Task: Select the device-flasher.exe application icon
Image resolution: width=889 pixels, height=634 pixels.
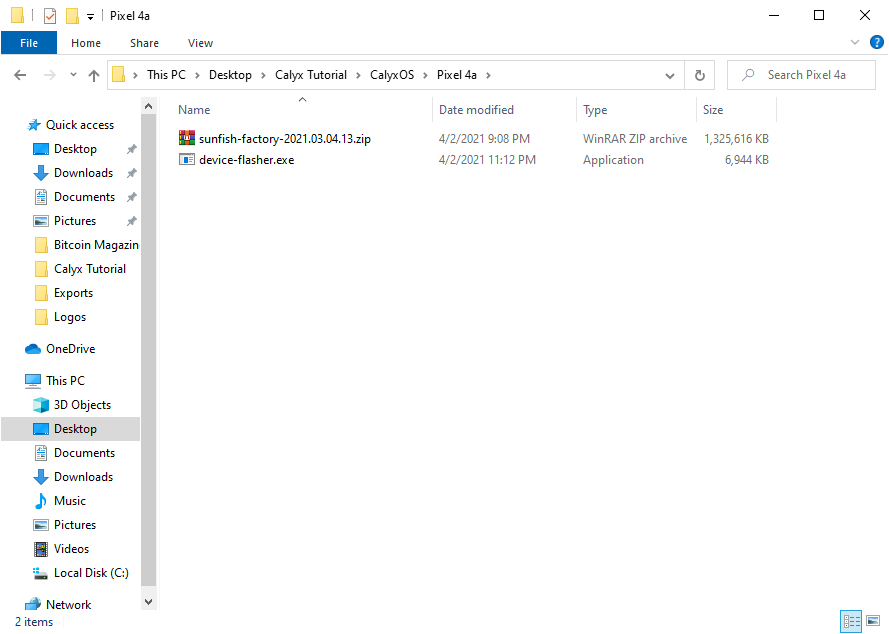Action: 186,160
